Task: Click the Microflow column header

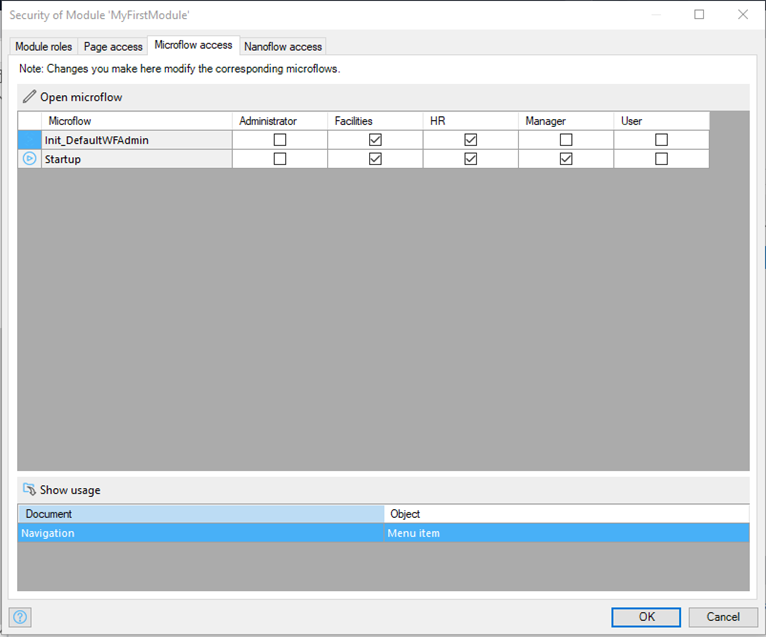Action: [137, 121]
